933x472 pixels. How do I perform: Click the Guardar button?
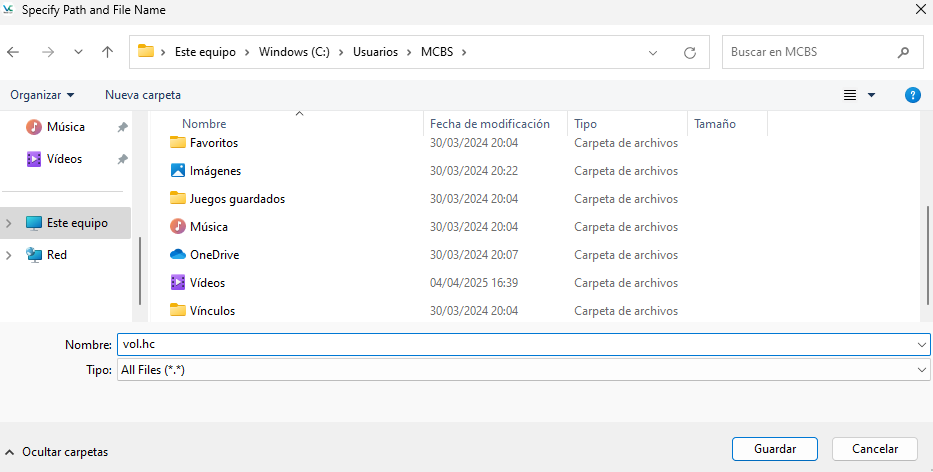click(x=774, y=450)
